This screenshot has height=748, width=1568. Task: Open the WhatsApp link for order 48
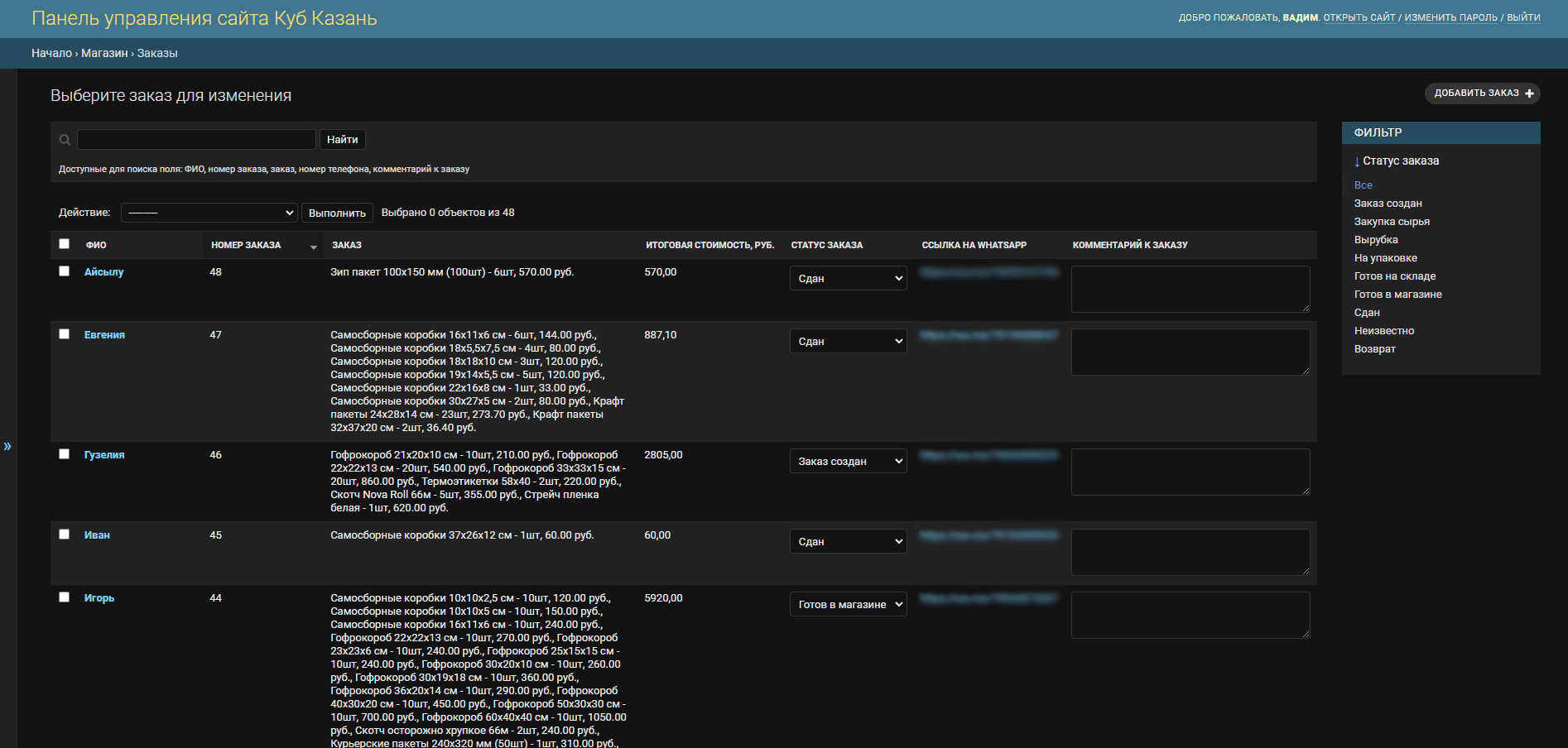(989, 271)
